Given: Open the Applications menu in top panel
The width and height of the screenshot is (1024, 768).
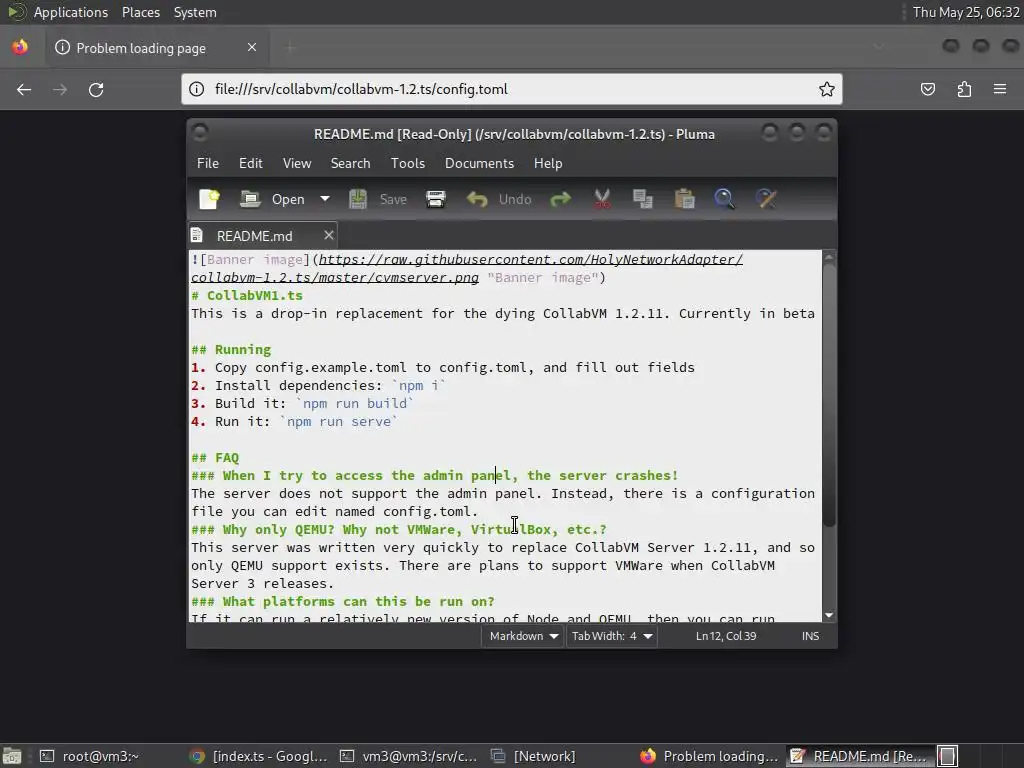Looking at the screenshot, I should pyautogui.click(x=71, y=12).
